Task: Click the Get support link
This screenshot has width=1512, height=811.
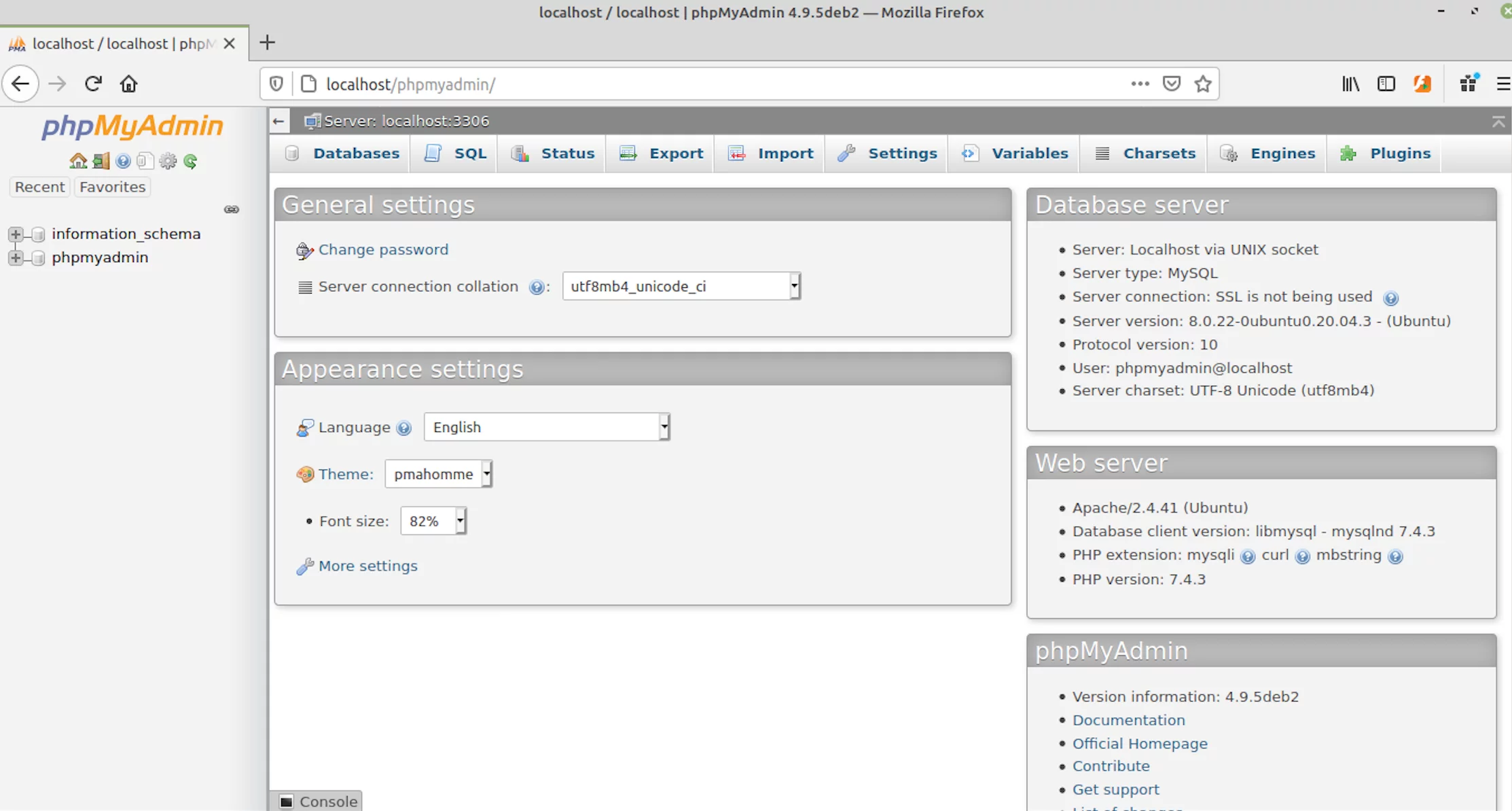Action: pos(1115,790)
